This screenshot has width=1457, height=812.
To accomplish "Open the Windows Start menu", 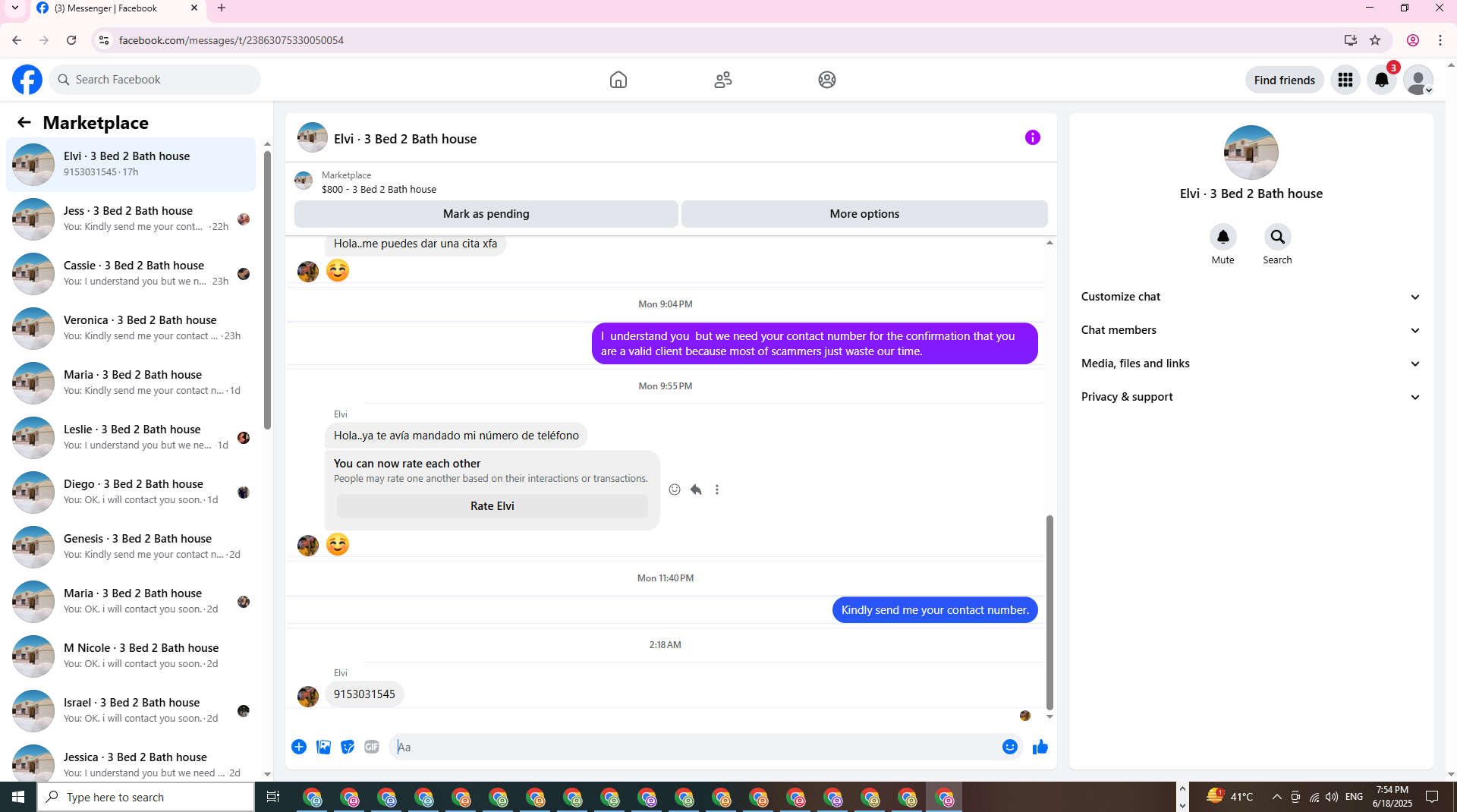I will (x=18, y=797).
